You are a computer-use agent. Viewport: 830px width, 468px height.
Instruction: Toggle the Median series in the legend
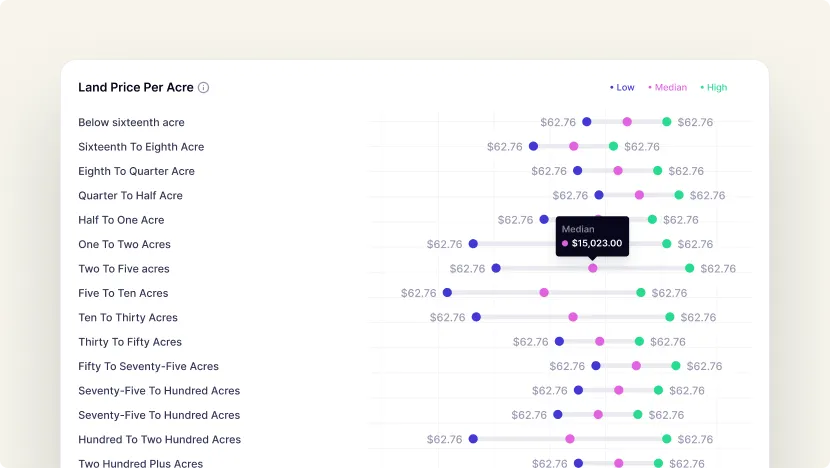coord(667,88)
